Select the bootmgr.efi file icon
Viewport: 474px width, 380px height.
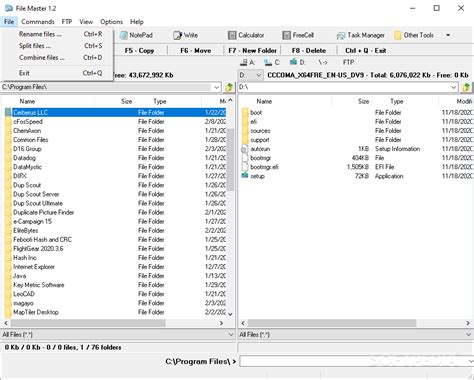[245, 167]
